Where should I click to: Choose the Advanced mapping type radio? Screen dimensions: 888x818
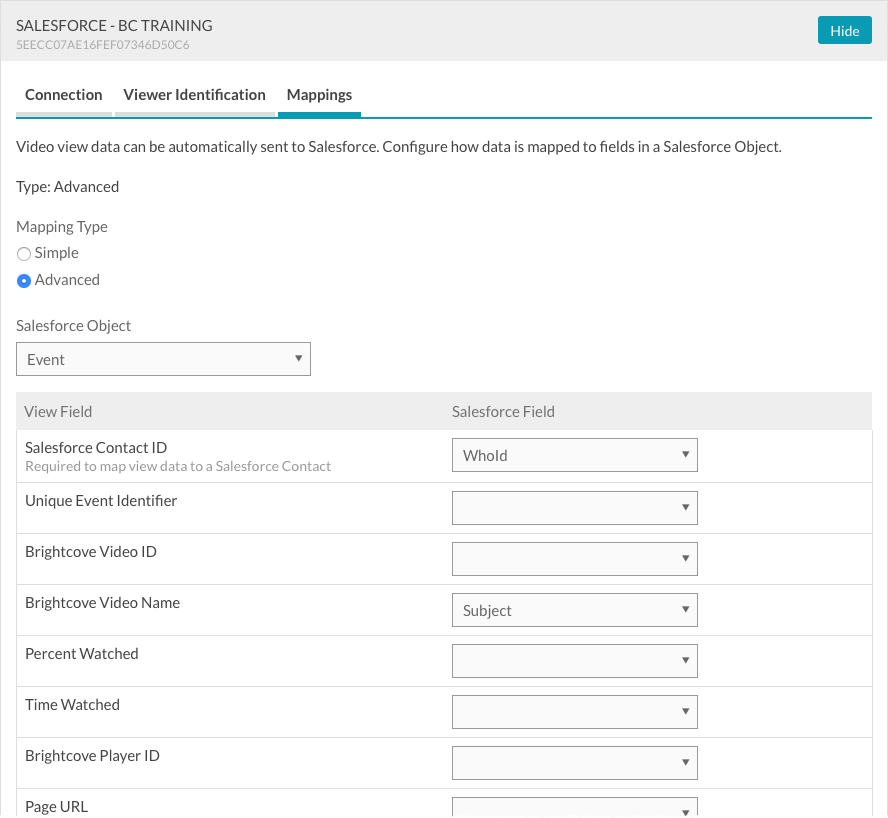[24, 281]
